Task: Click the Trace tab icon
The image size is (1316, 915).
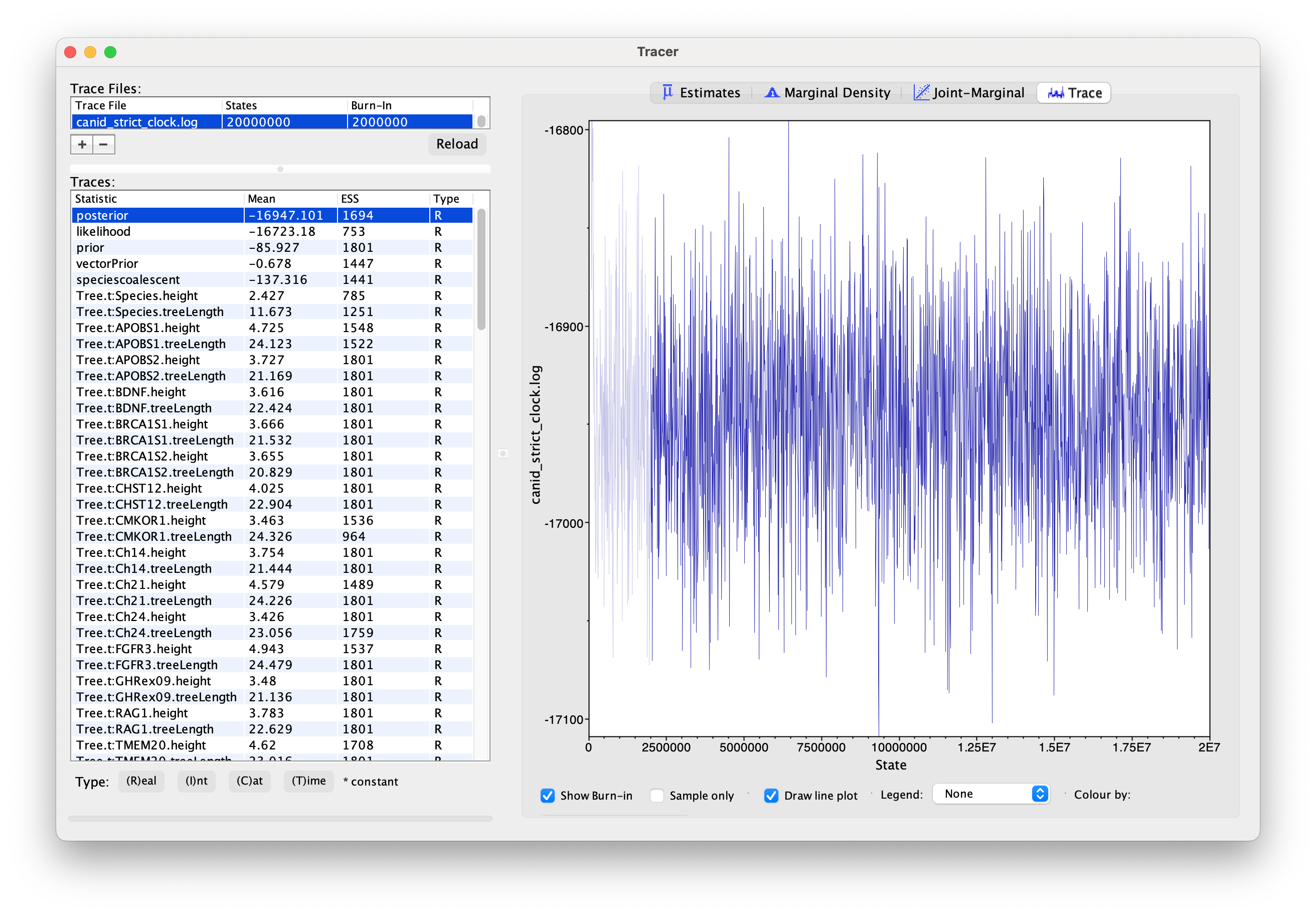Action: [1055, 93]
